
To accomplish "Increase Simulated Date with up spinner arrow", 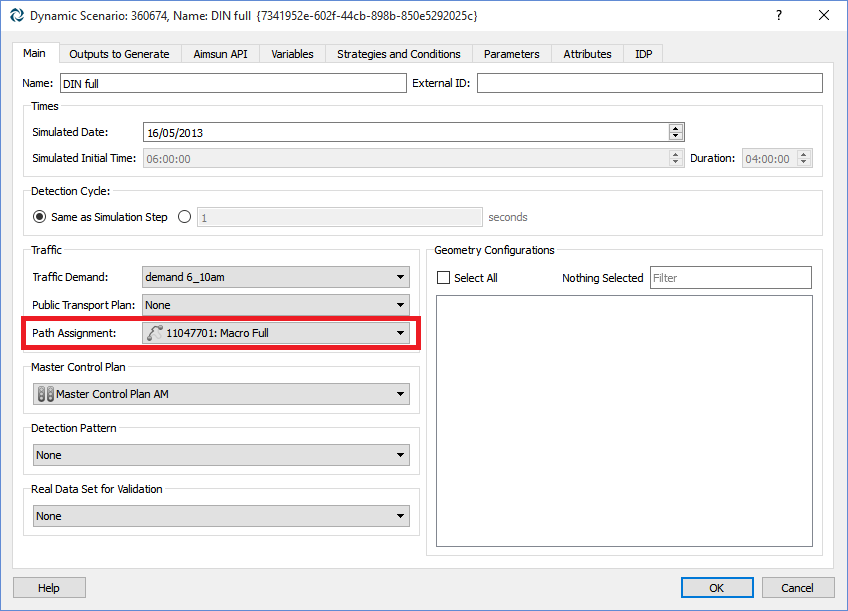I will click(675, 128).
